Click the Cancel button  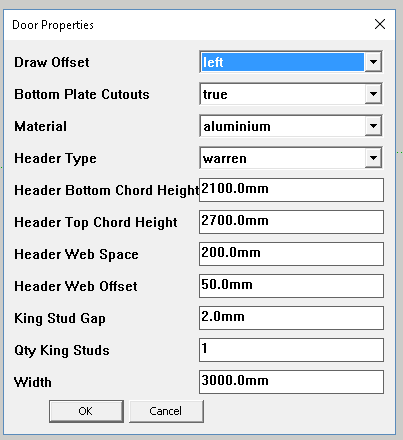pos(166,411)
